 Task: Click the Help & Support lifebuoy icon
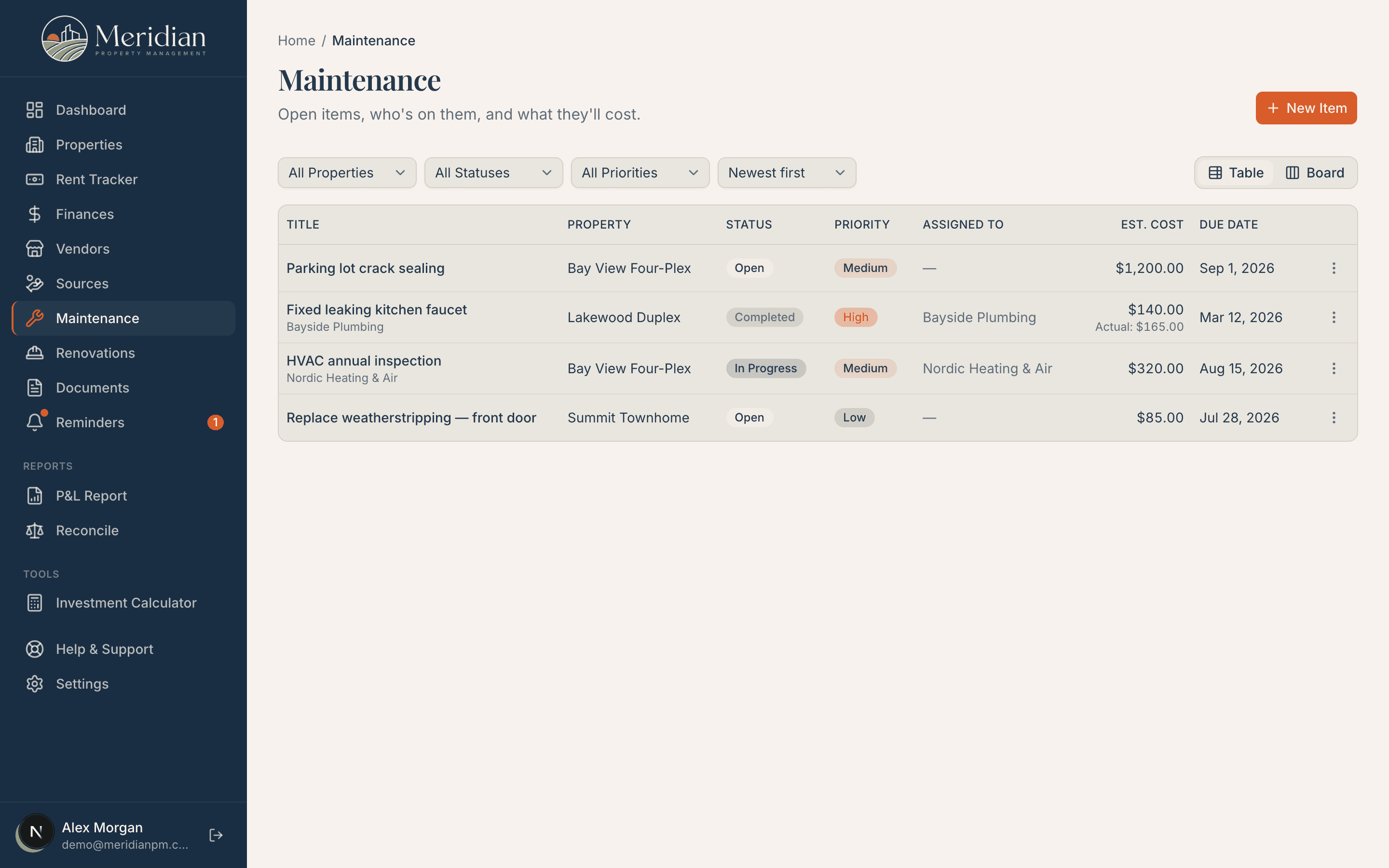click(34, 649)
